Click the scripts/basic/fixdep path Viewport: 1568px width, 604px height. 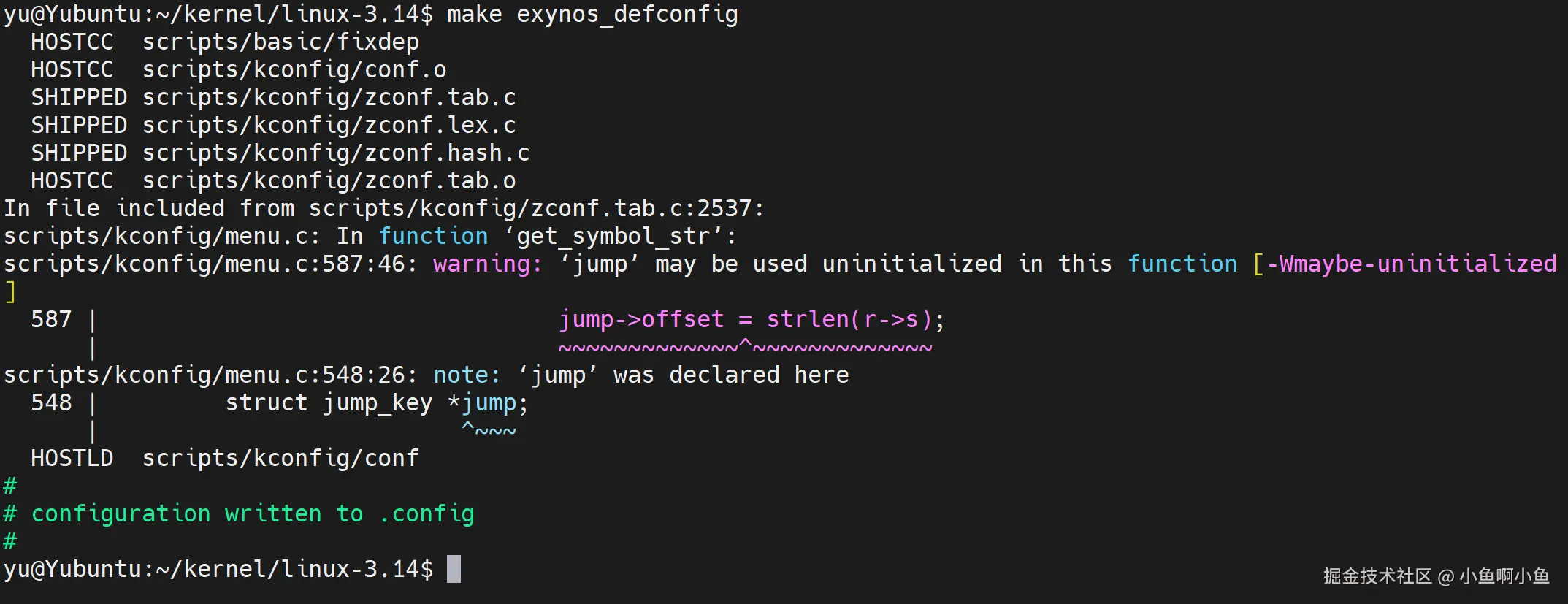pos(280,42)
